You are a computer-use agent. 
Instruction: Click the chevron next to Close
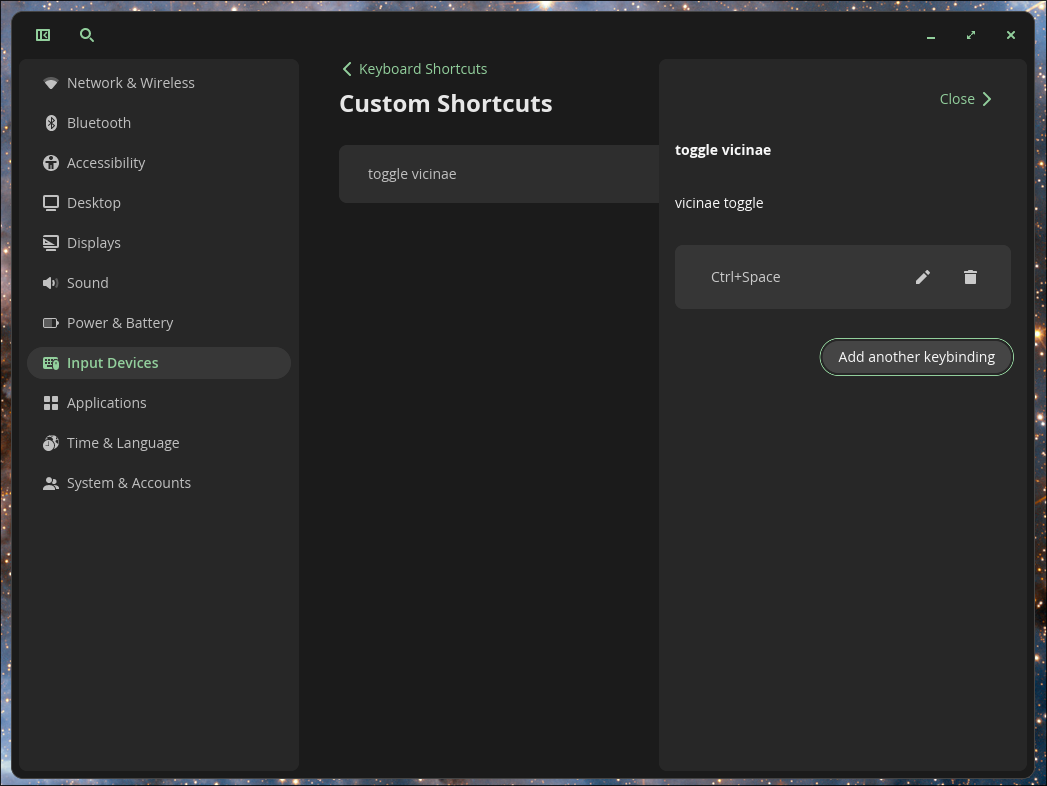[987, 99]
